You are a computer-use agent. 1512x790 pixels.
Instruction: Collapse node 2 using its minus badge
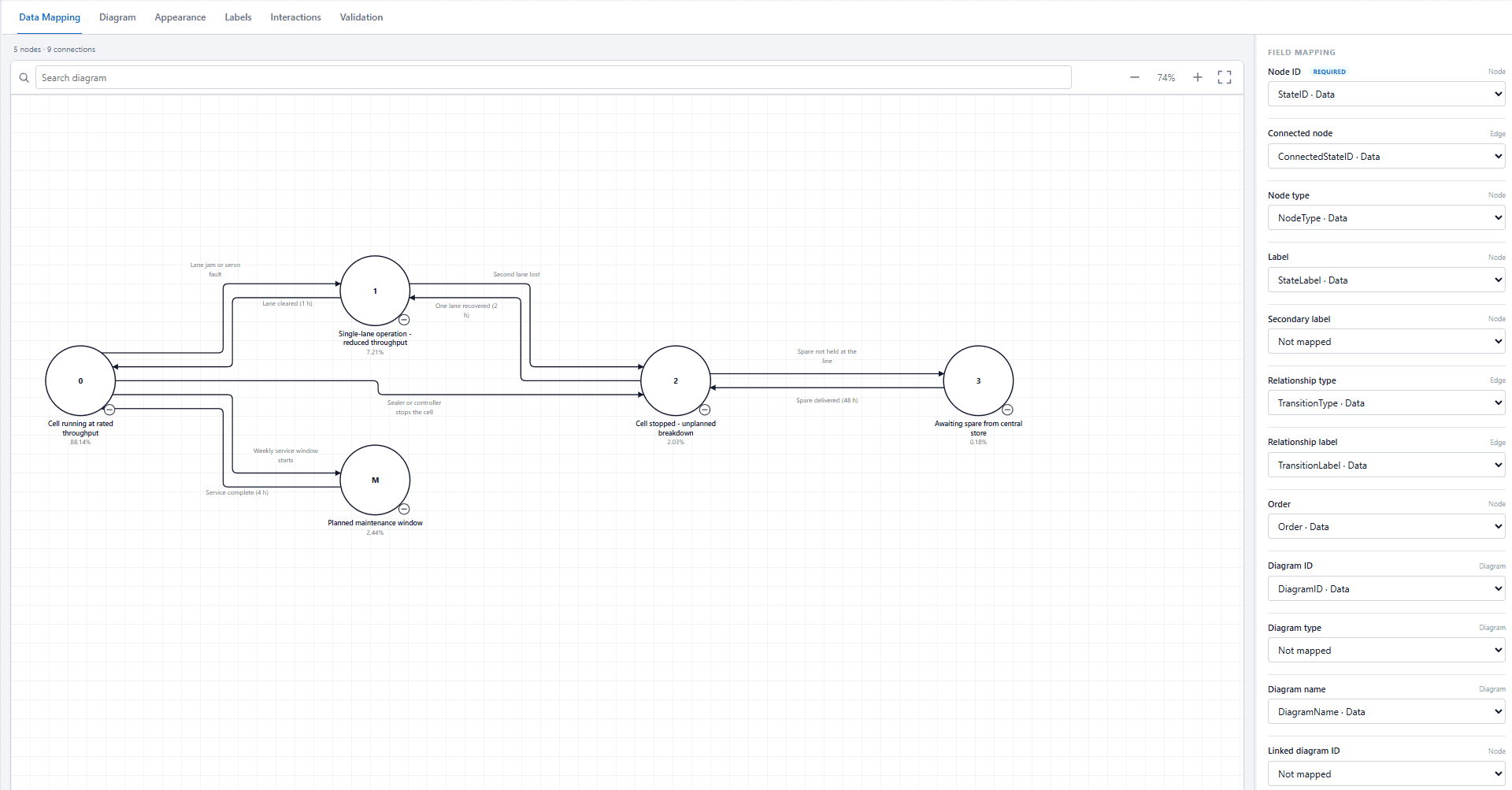click(705, 410)
